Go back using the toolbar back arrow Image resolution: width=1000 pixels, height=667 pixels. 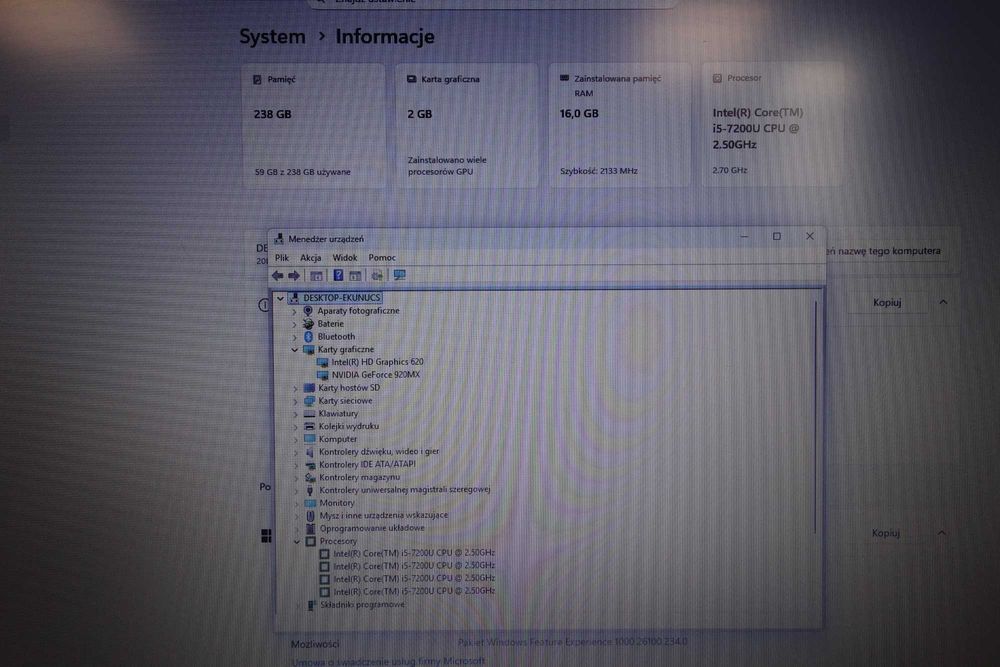(277, 275)
